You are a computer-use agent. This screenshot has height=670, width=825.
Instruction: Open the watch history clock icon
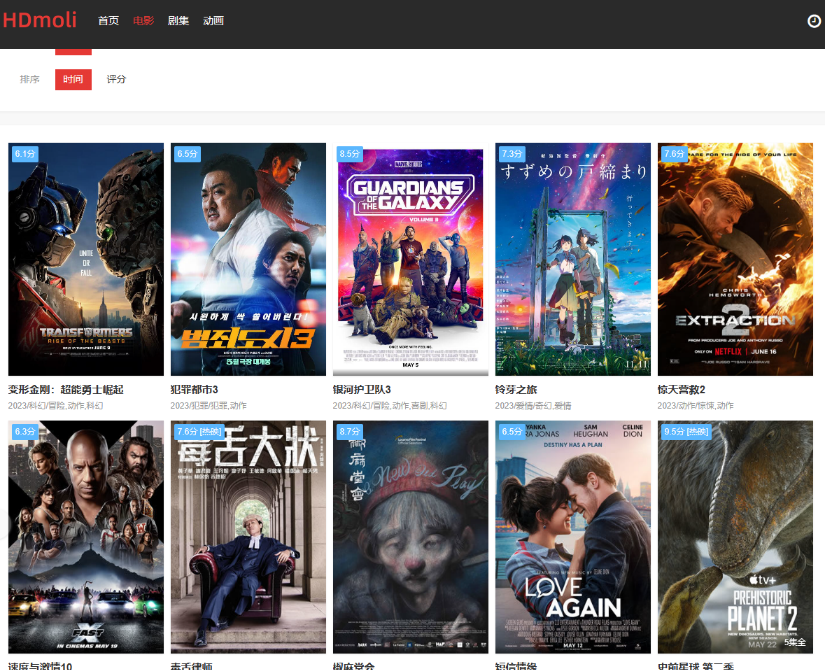(814, 21)
